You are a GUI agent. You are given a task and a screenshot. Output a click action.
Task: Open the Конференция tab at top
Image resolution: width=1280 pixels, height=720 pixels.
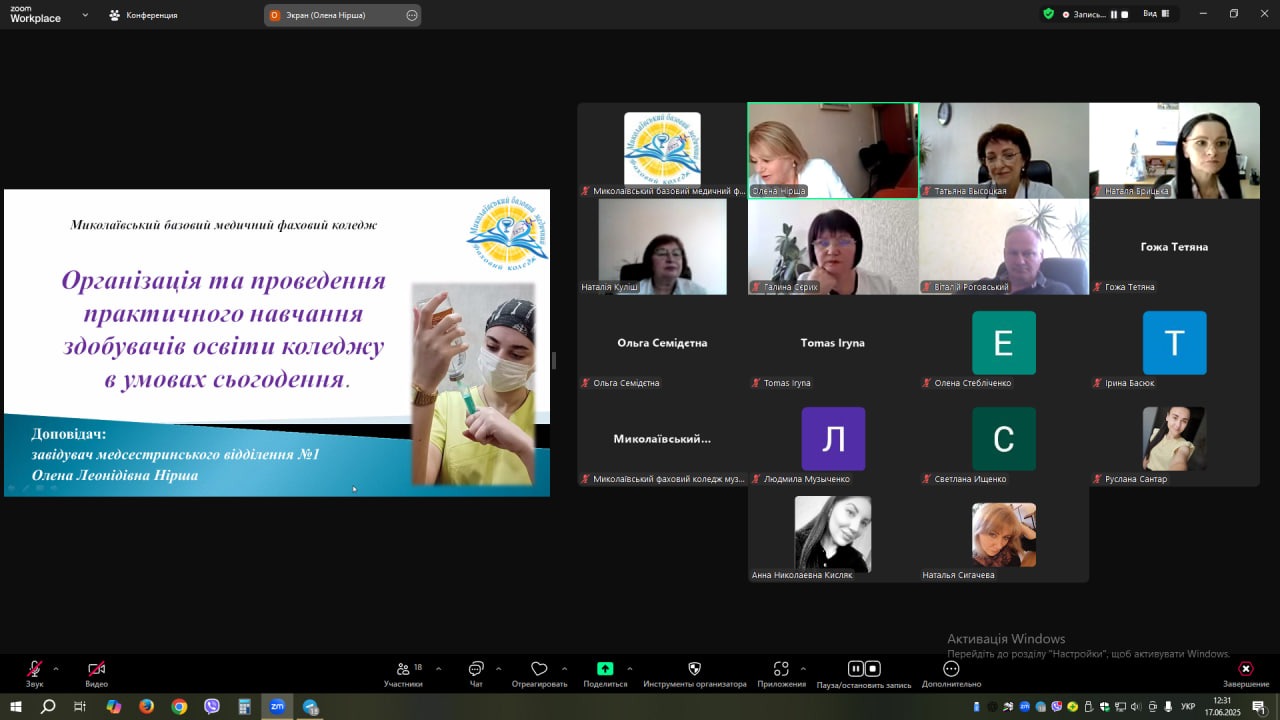point(143,15)
